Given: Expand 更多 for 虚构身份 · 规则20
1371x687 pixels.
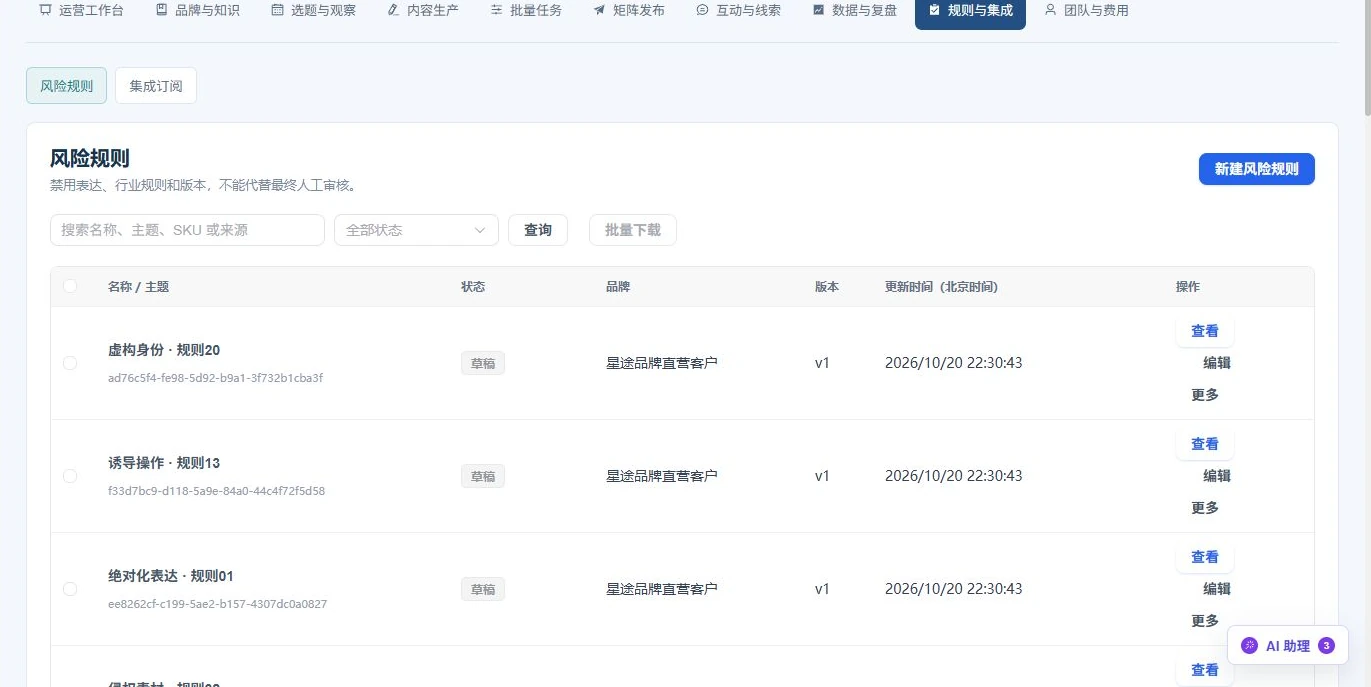Looking at the screenshot, I should click(x=1205, y=395).
